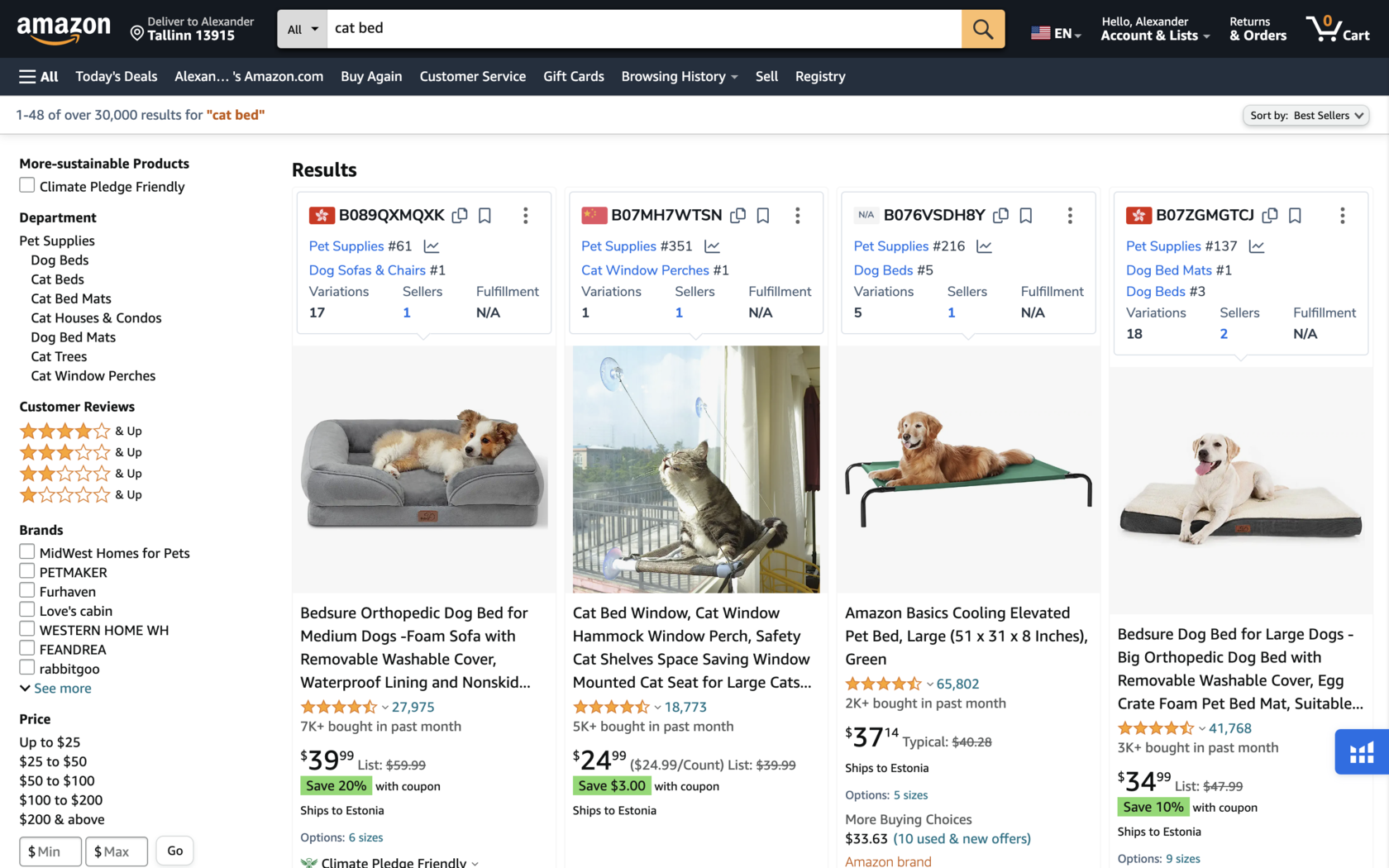The width and height of the screenshot is (1389, 868).
Task: Open more options for B089QXMQXK
Action: (525, 216)
